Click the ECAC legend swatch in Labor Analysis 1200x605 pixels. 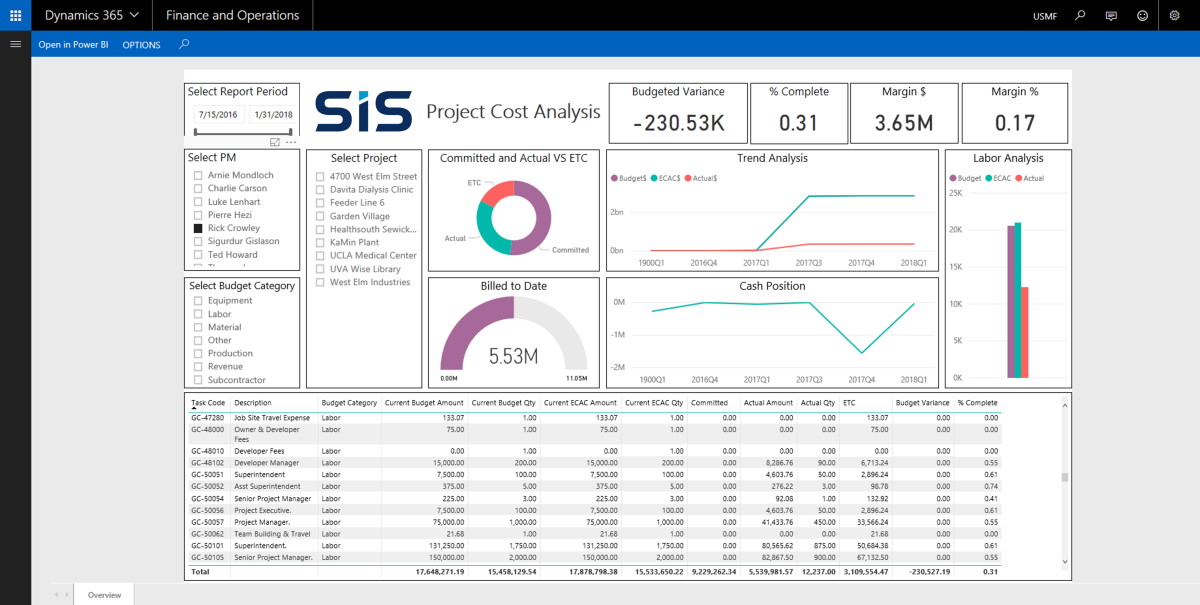click(x=988, y=178)
